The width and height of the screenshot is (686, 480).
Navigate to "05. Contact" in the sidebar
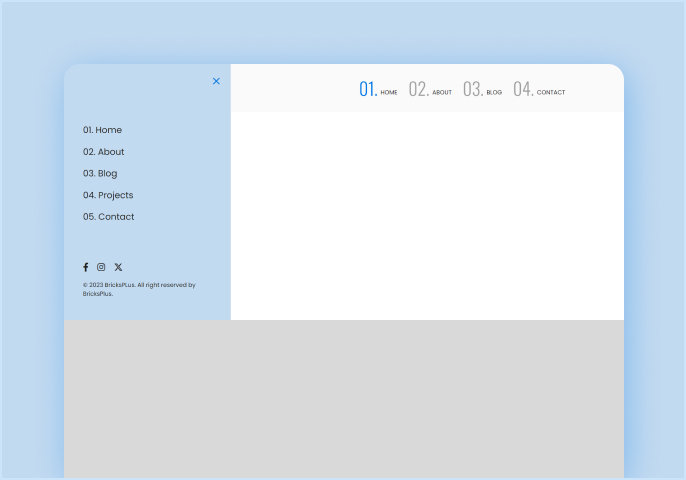[x=108, y=217]
